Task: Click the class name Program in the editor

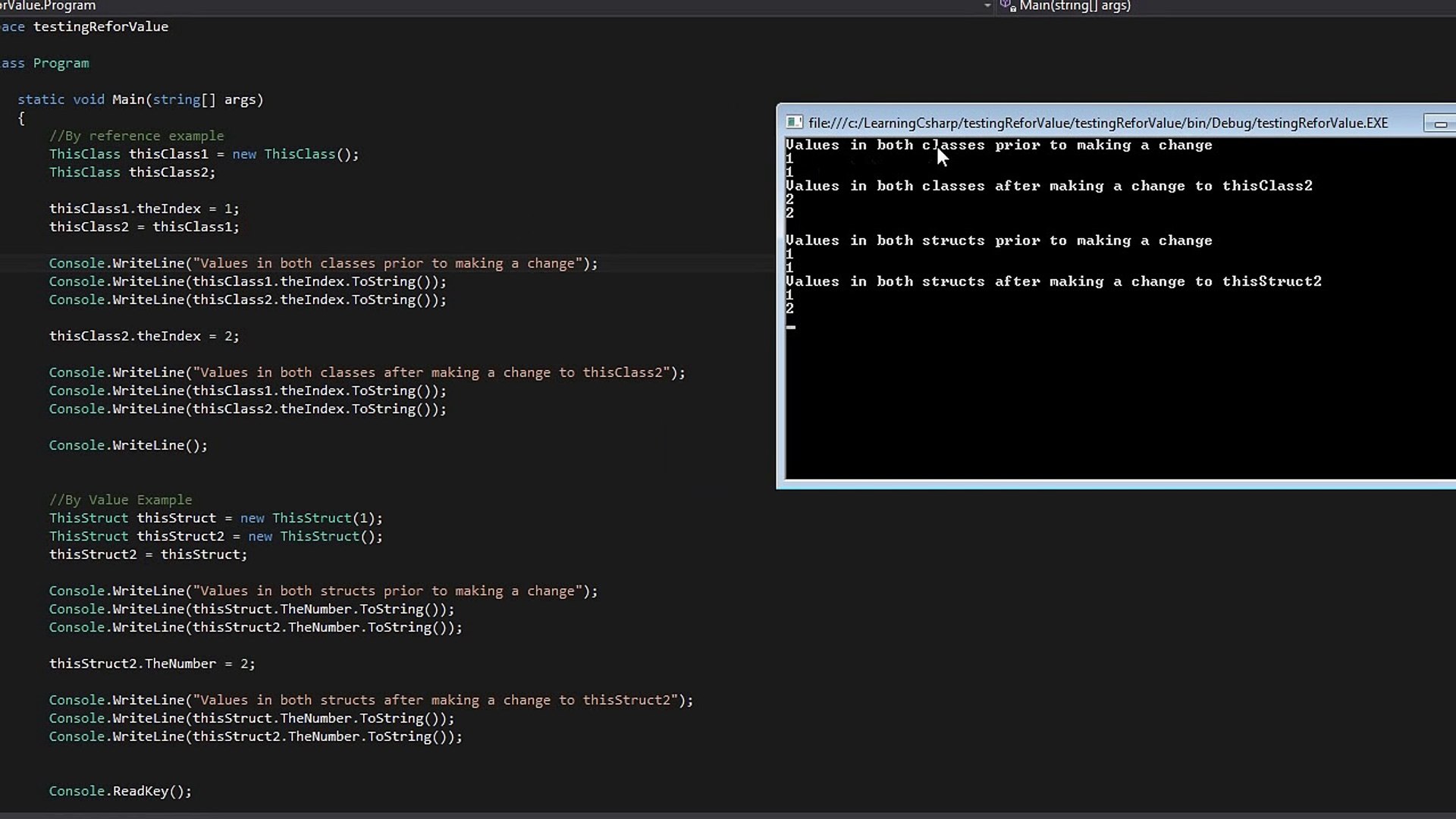Action: [61, 63]
